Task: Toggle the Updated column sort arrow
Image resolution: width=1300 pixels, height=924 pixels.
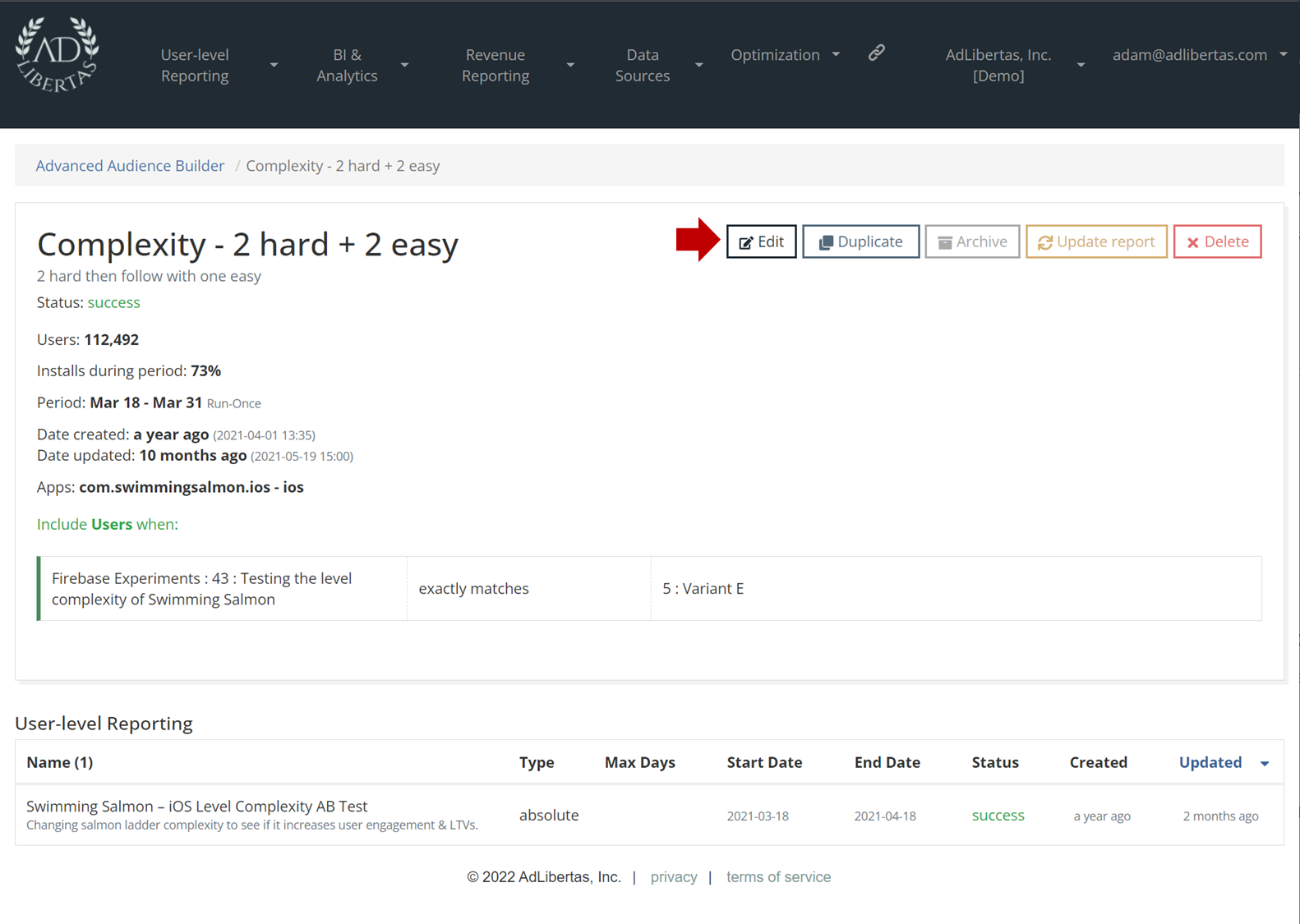Action: pyautogui.click(x=1265, y=764)
